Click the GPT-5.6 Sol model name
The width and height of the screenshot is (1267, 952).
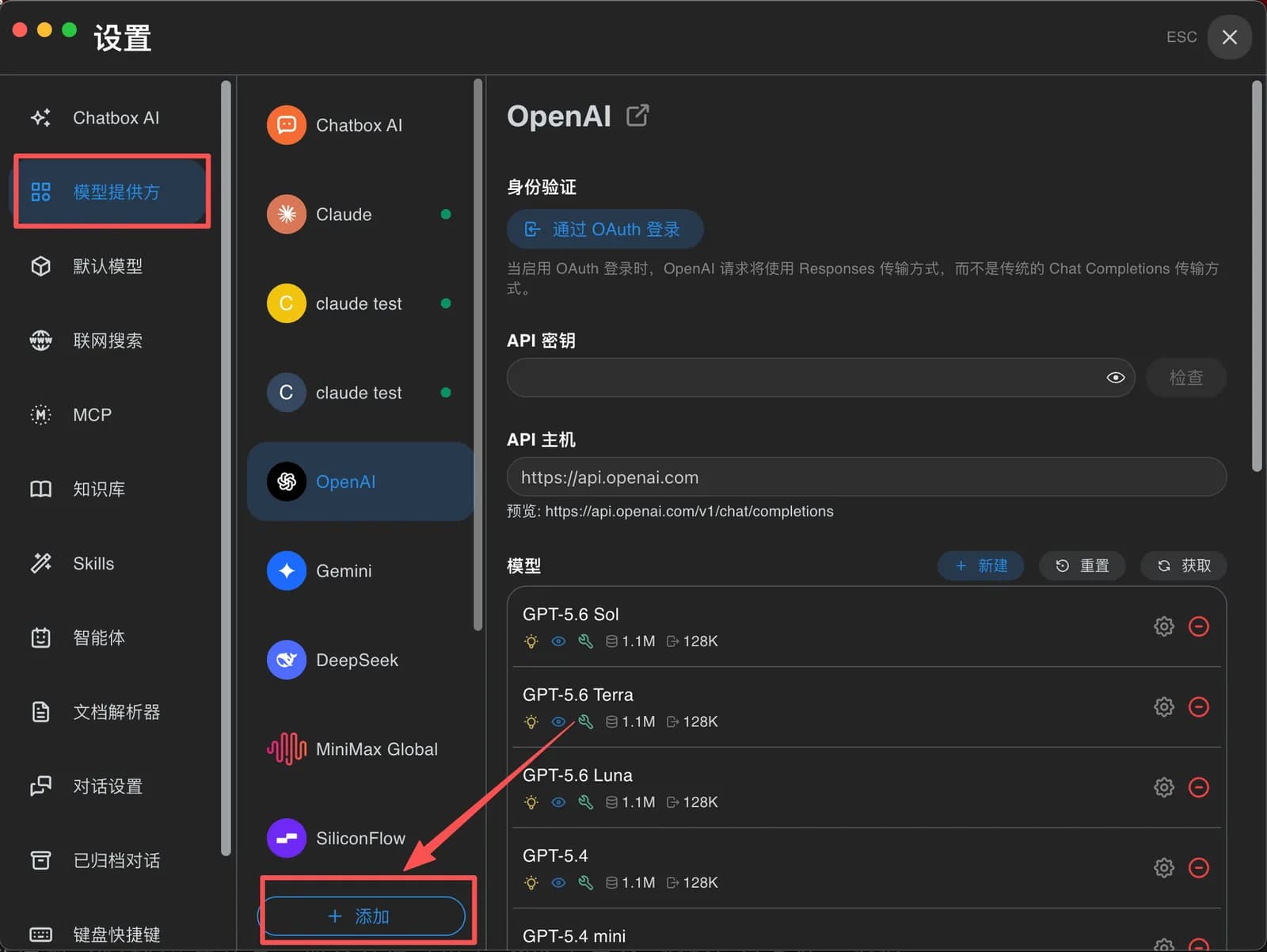pyautogui.click(x=570, y=615)
